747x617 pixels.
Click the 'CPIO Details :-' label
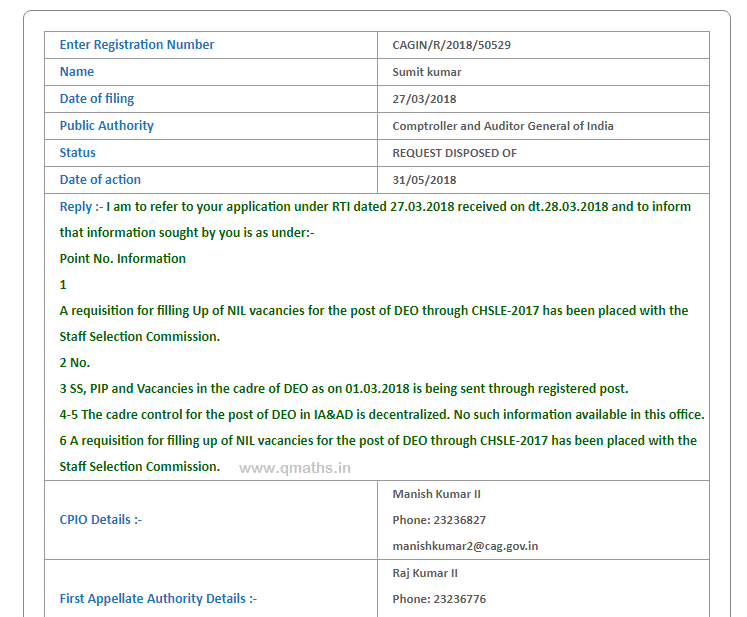coord(101,520)
